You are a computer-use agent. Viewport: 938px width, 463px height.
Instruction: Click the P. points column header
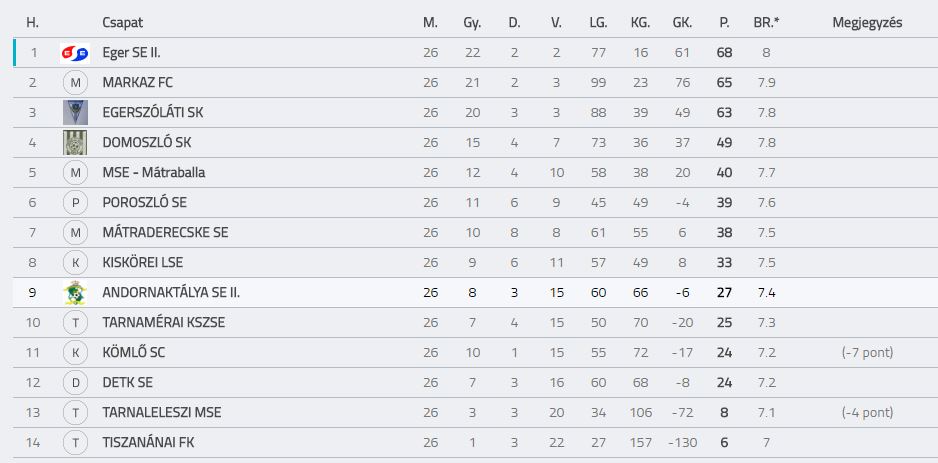coord(724,23)
